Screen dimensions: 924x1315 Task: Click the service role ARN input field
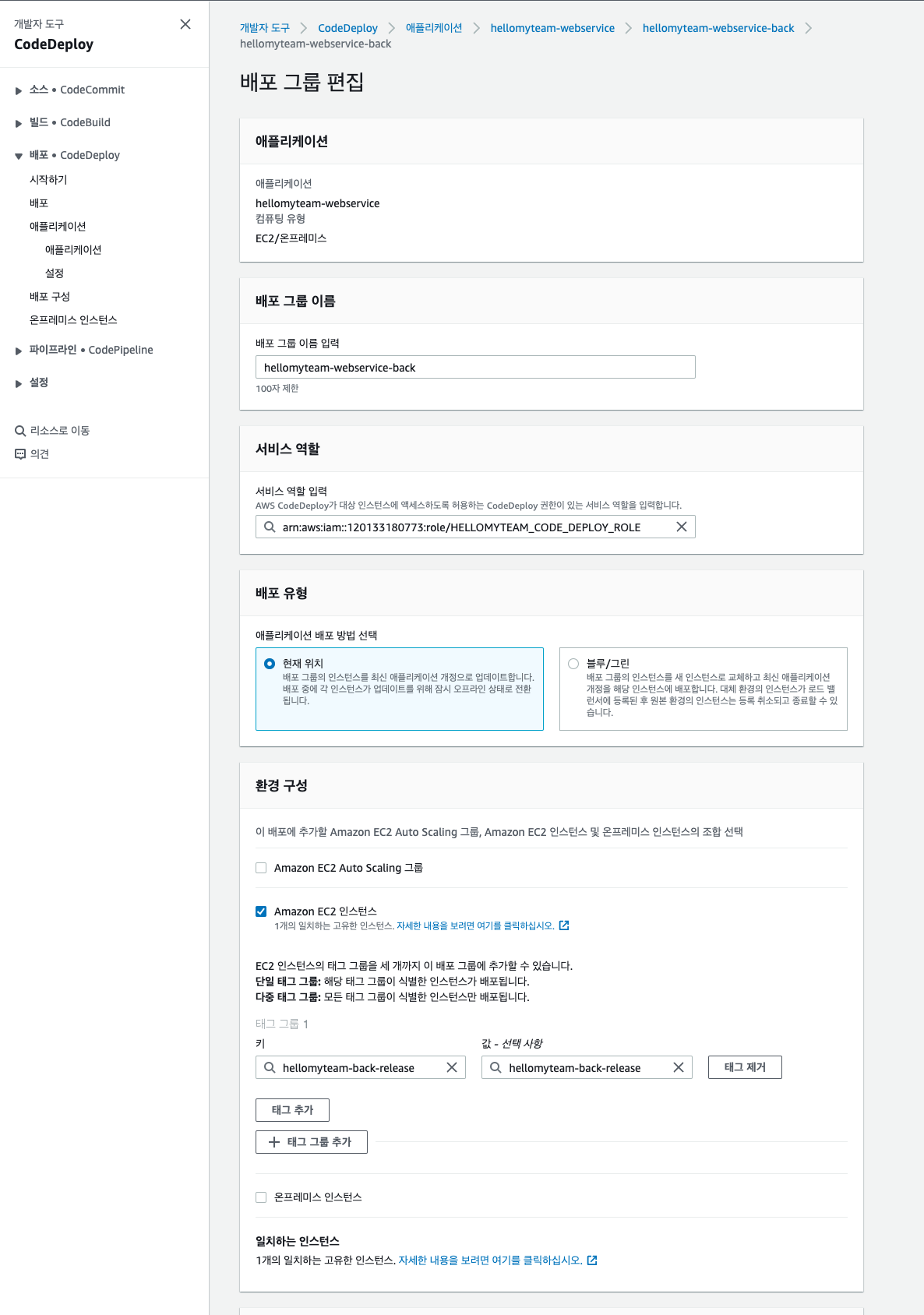[475, 527]
